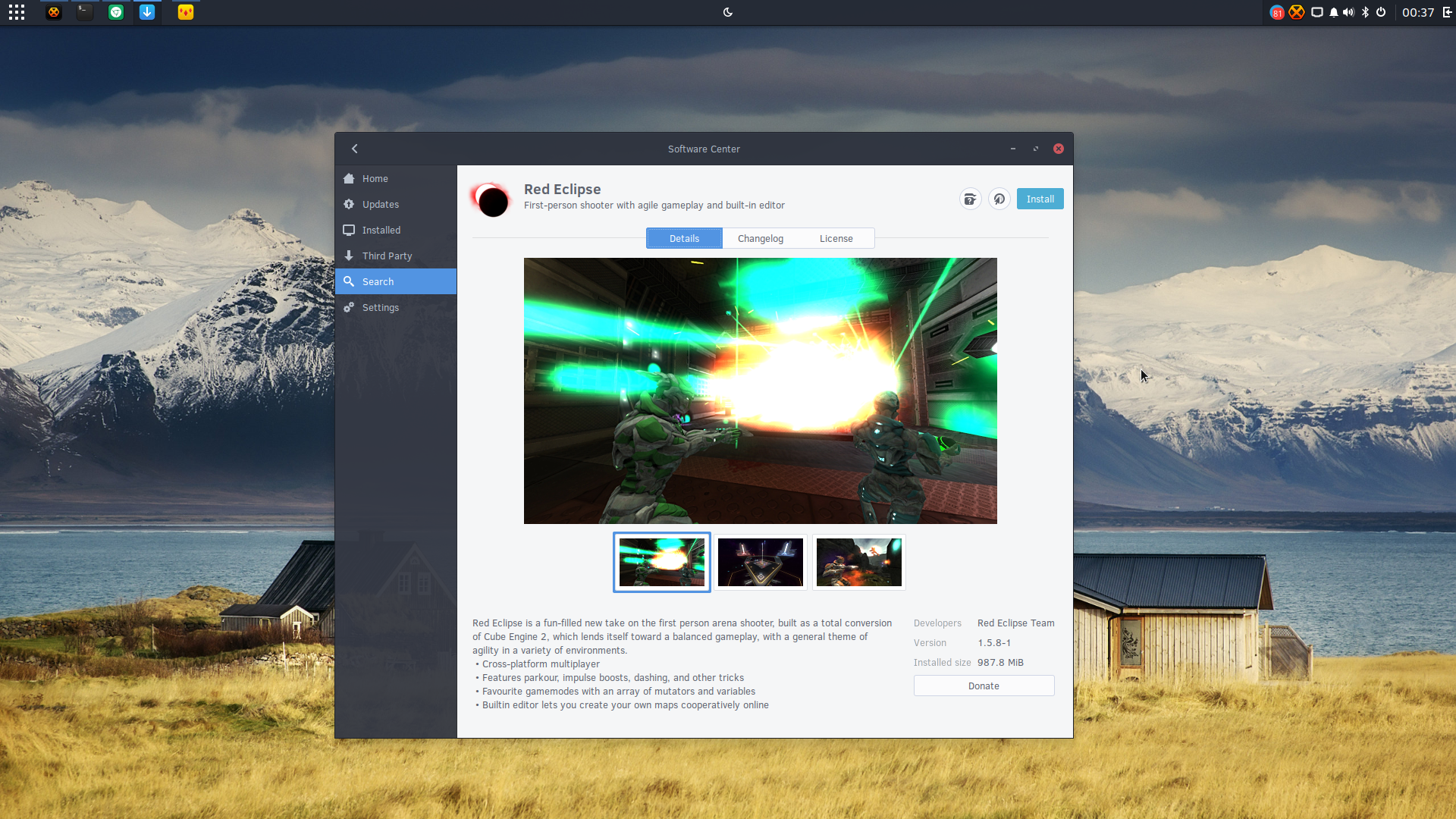Toggle night light moon icon
1456x819 pixels.
pos(728,12)
